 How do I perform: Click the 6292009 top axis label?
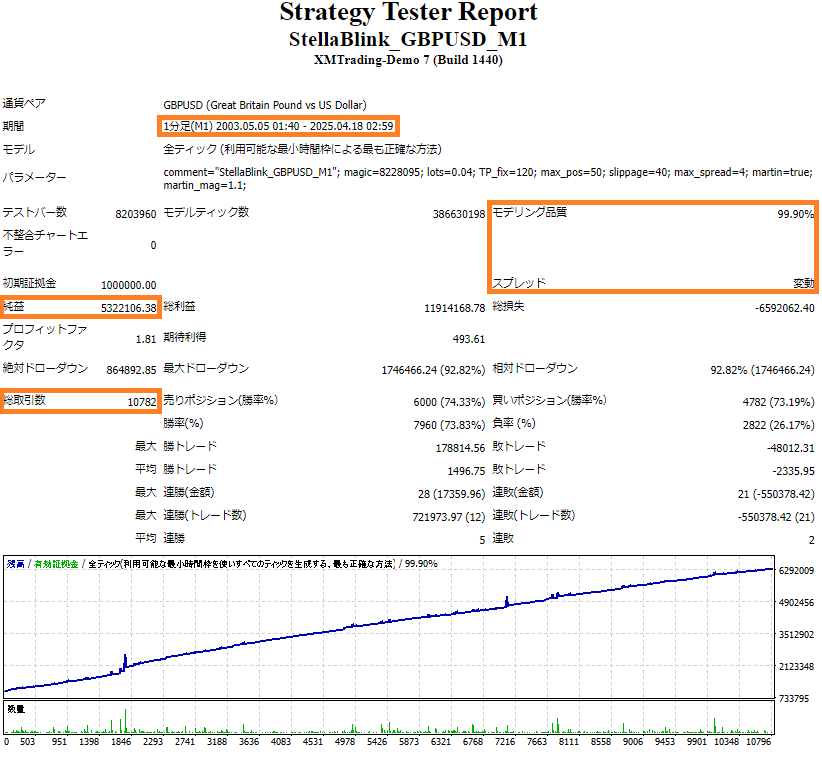(x=796, y=570)
